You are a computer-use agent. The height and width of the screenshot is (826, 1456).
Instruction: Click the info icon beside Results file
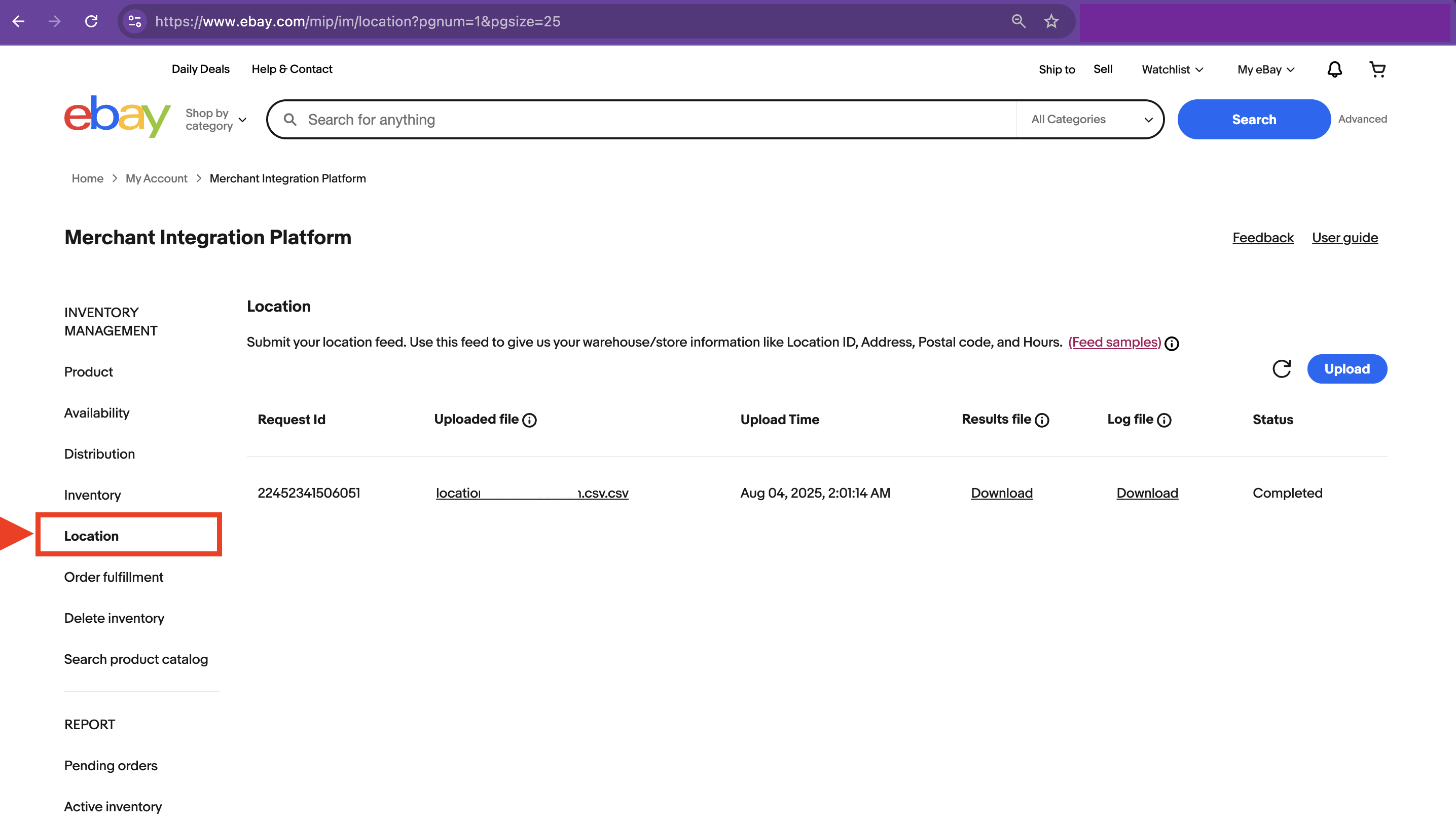coord(1042,421)
